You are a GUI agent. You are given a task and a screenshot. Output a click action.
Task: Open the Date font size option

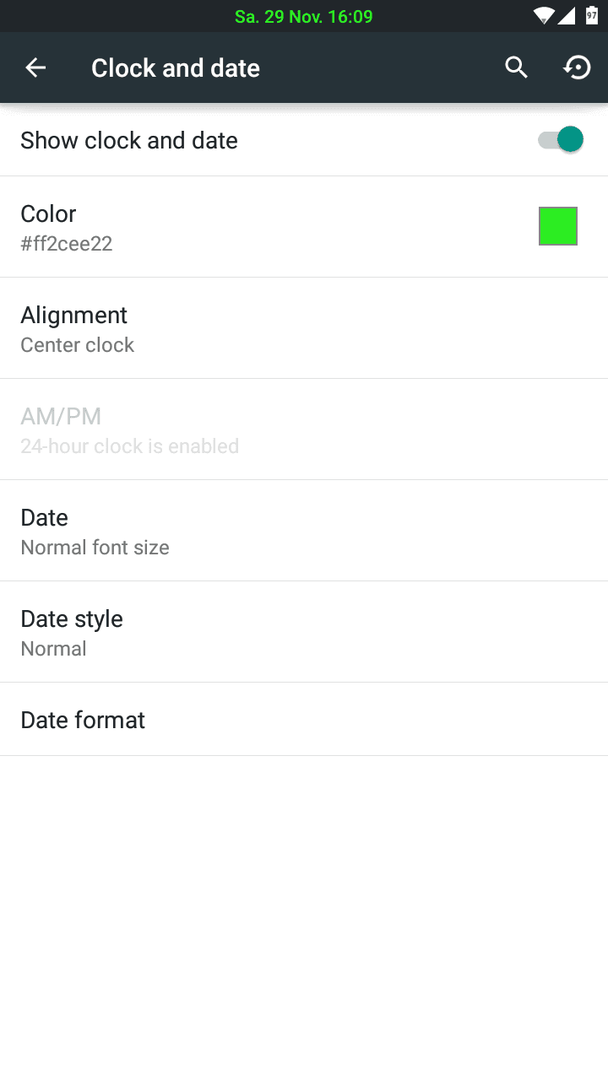coord(304,531)
